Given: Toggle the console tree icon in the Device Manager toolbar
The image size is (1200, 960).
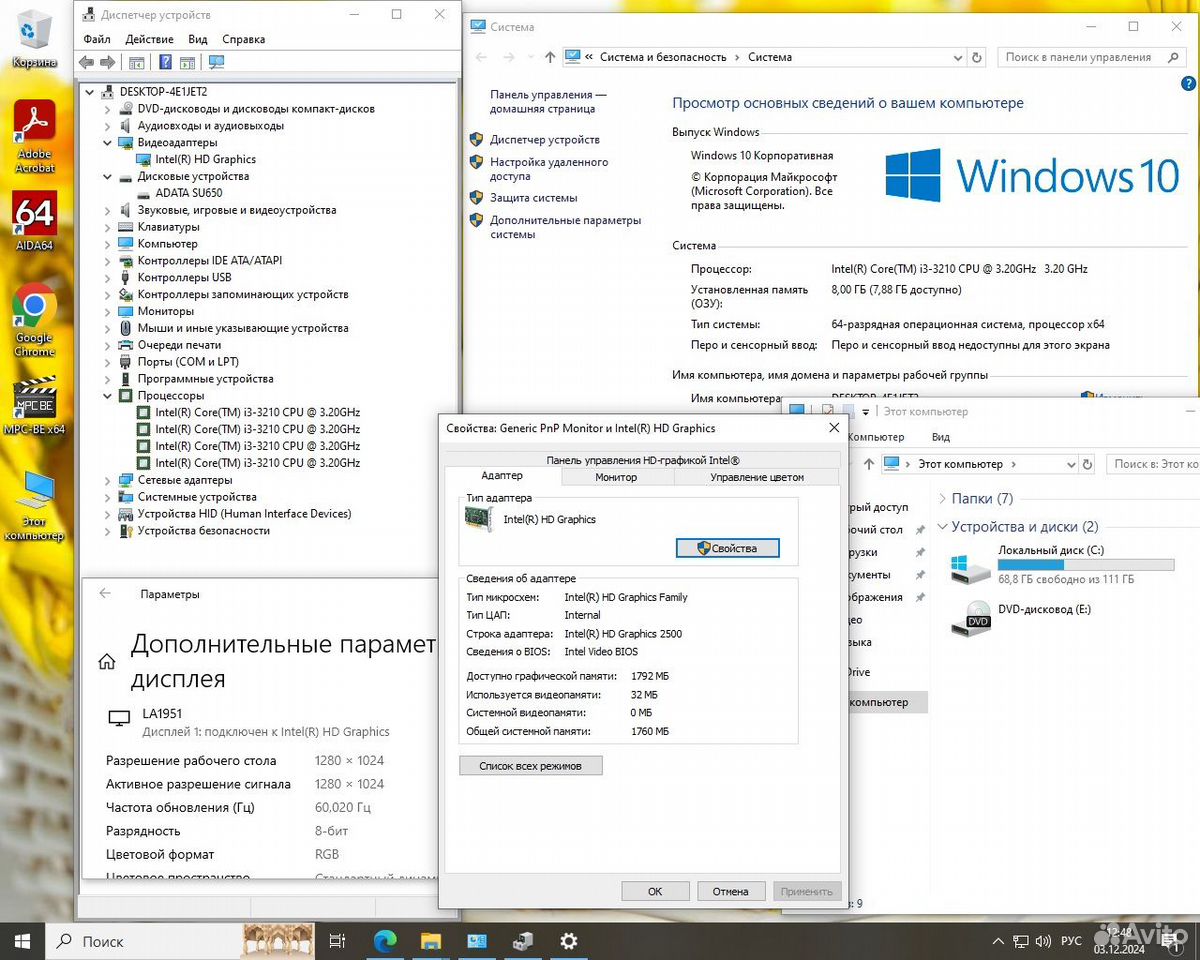Looking at the screenshot, I should [x=136, y=62].
